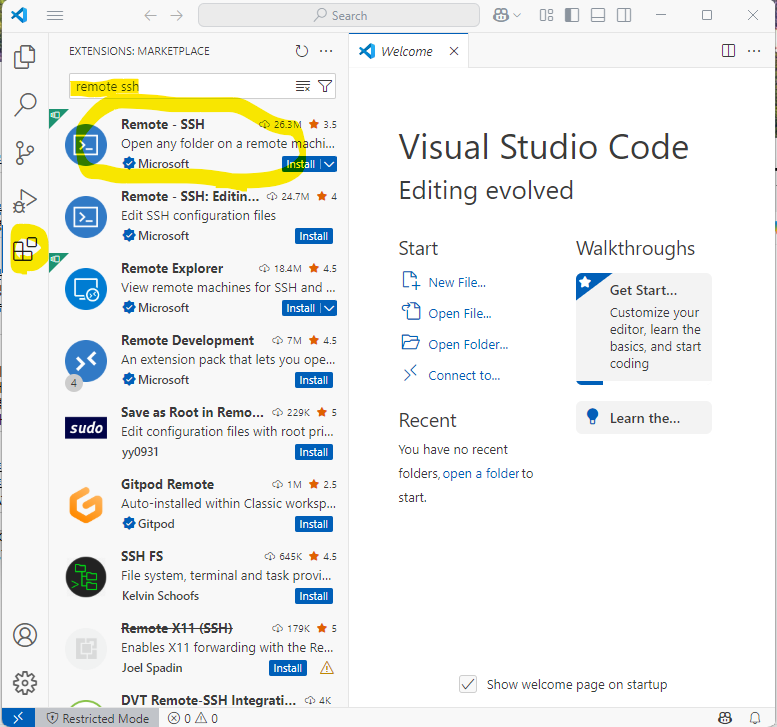Open the filter extensions funnel icon
This screenshot has width=777, height=727.
(325, 86)
